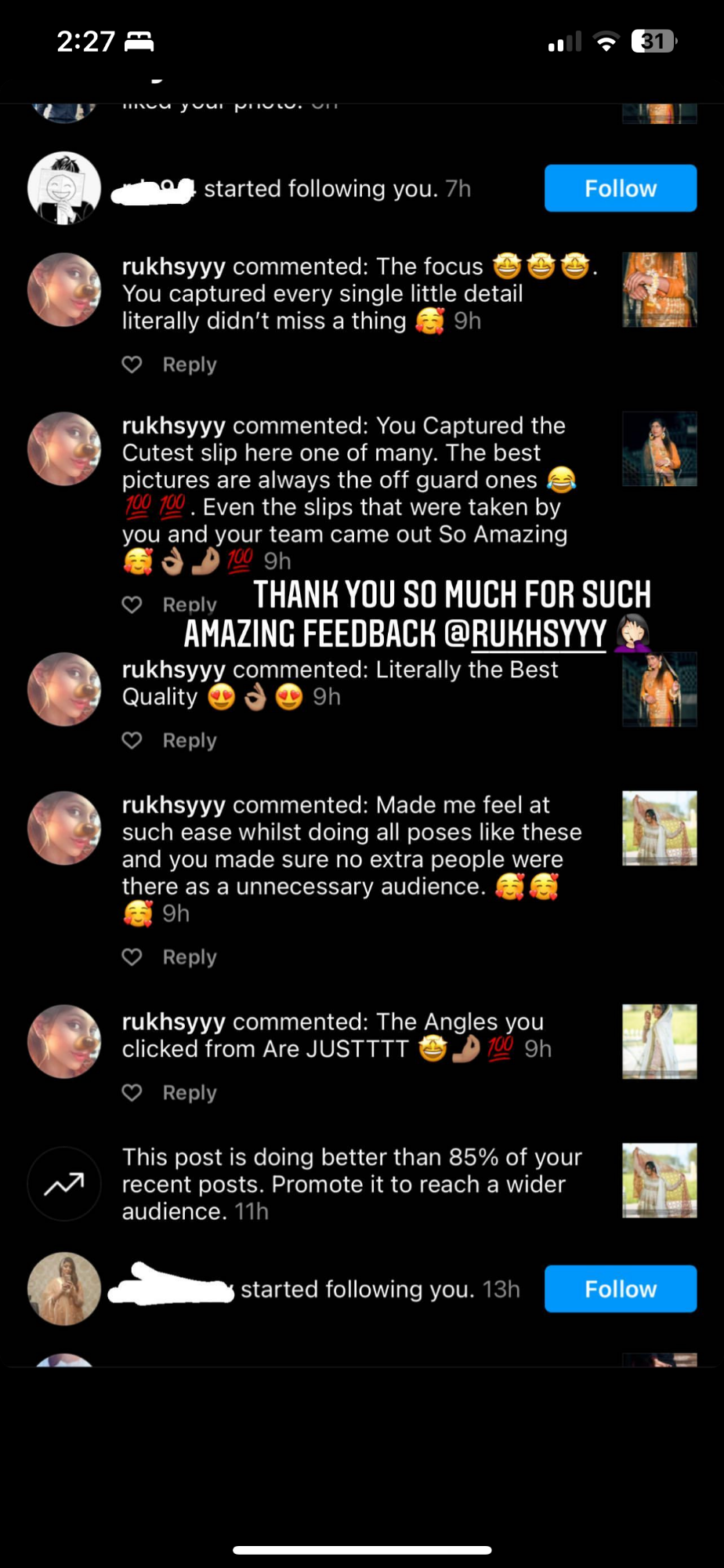The height and width of the screenshot is (1568, 724).
Task: Open avatar of follower from 13h ago
Action: point(64,1289)
